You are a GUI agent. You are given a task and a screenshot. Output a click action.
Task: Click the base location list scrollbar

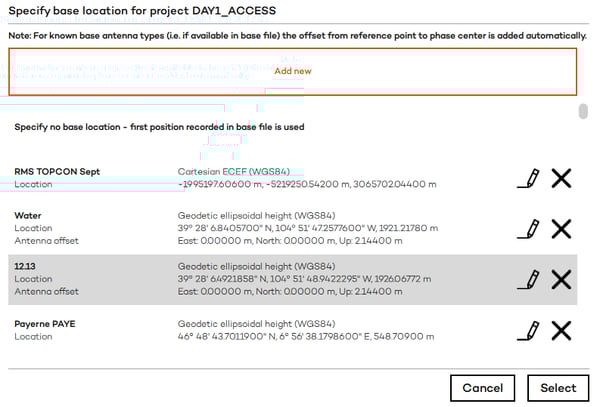tap(583, 112)
